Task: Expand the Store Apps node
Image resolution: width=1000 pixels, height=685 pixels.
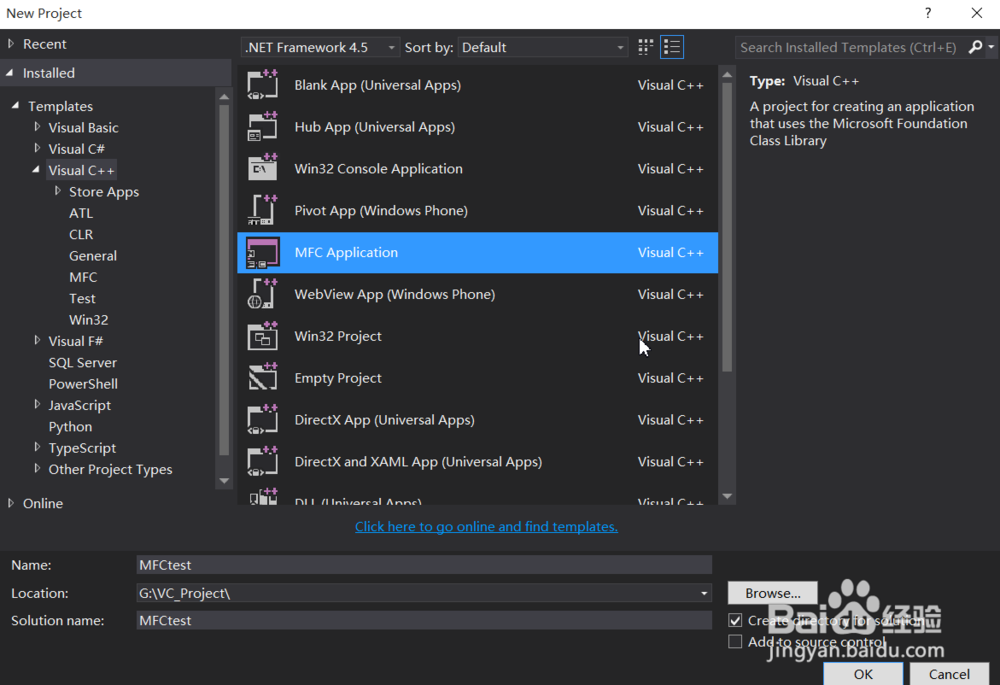Action: (57, 191)
